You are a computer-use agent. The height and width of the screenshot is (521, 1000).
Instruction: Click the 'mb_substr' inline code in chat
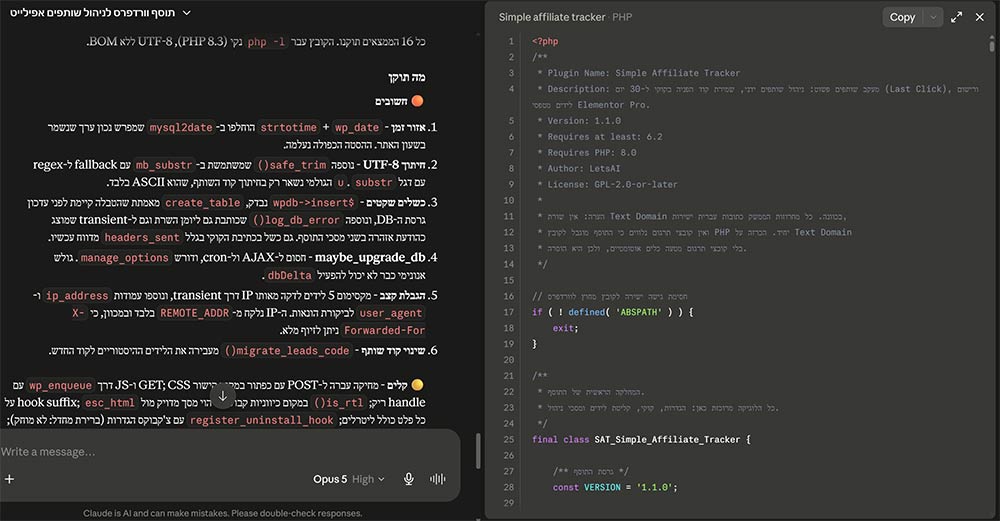[164, 165]
